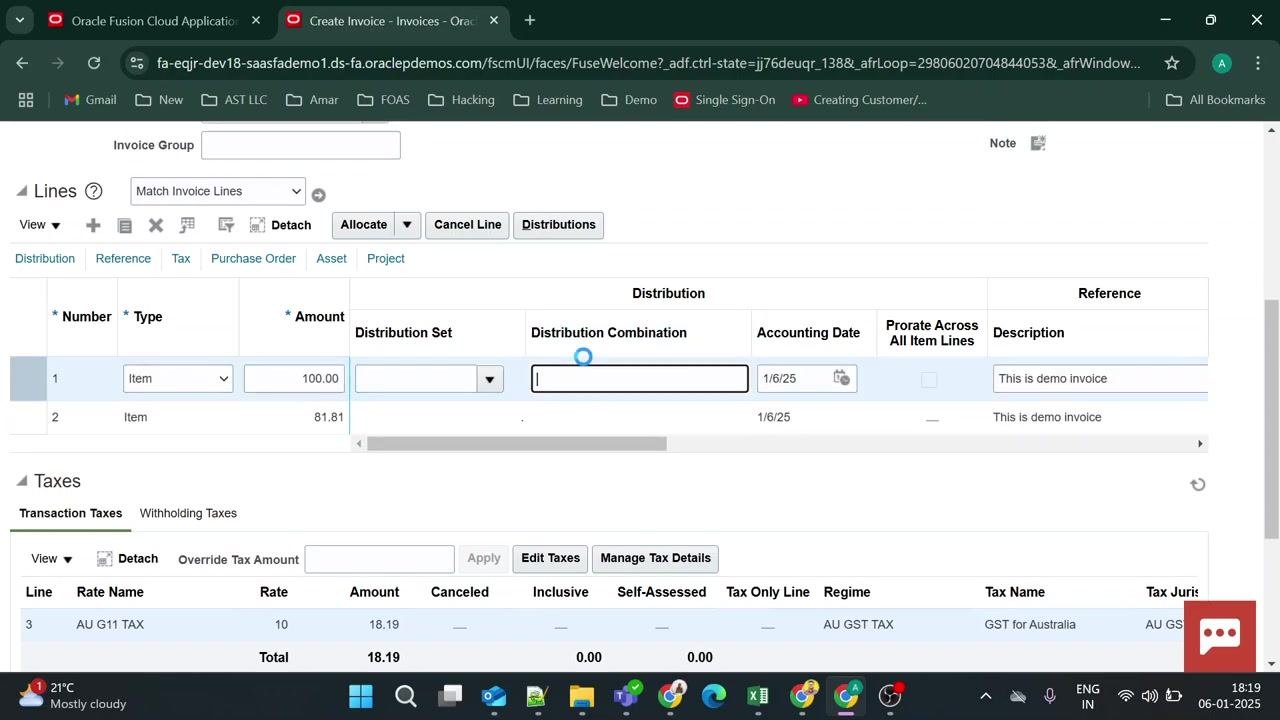Screen dimensions: 1280x720
Task: Click the page vertical scrollbar thumb
Action: click(1271, 420)
